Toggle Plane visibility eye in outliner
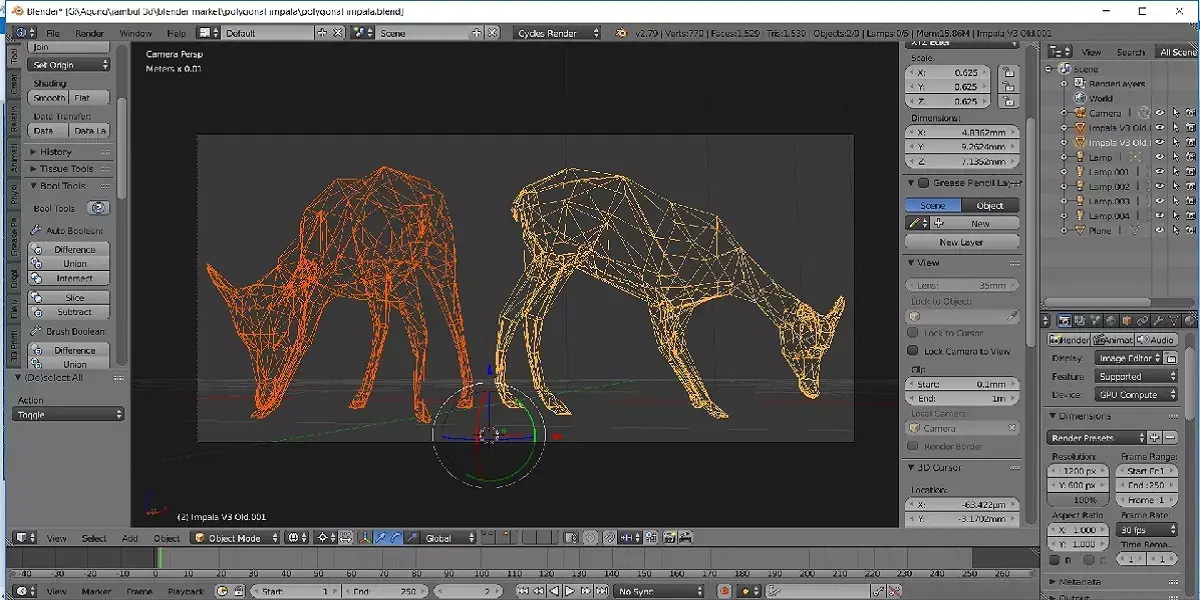 1160,230
